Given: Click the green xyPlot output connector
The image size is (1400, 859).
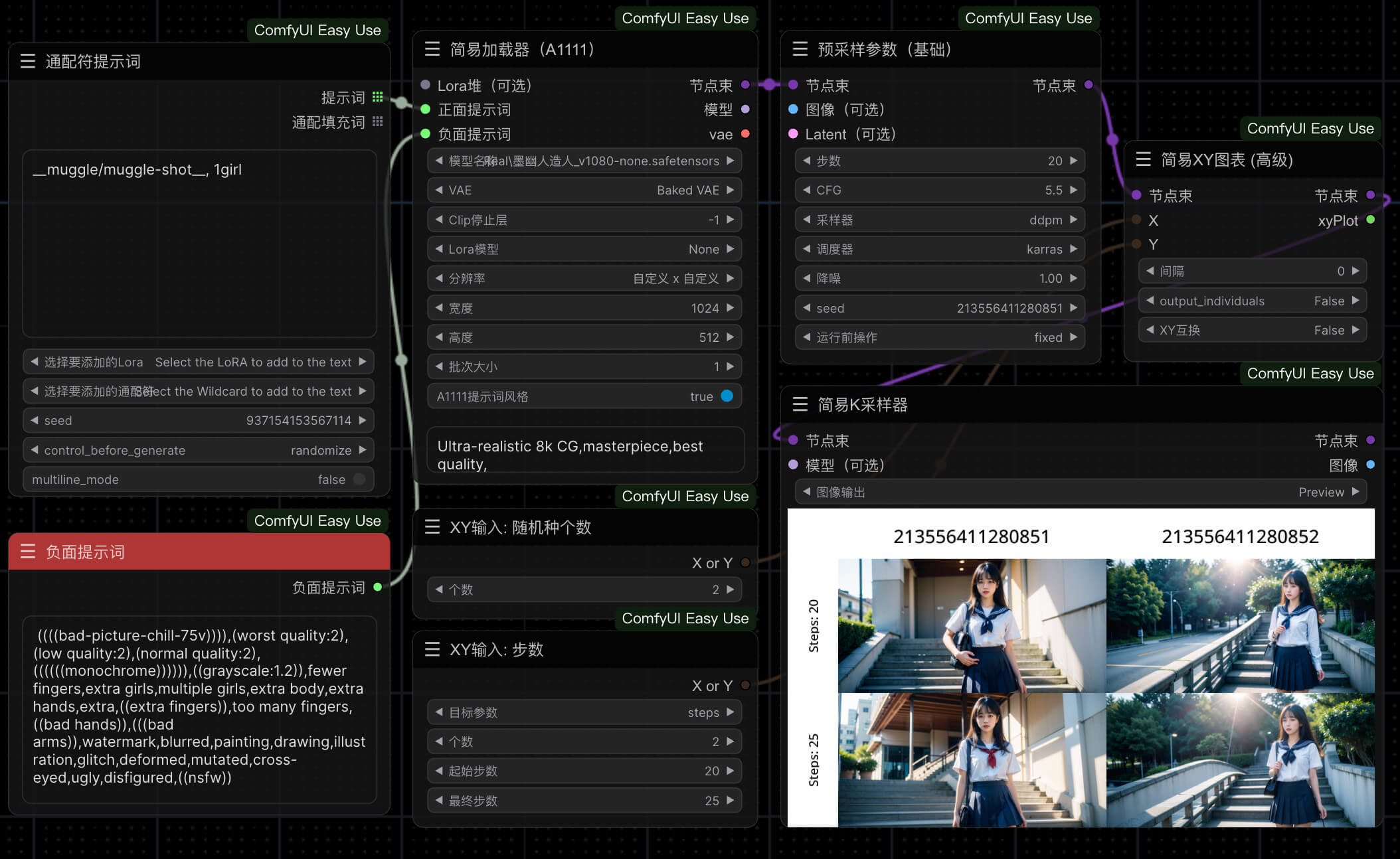Looking at the screenshot, I should point(1370,220).
